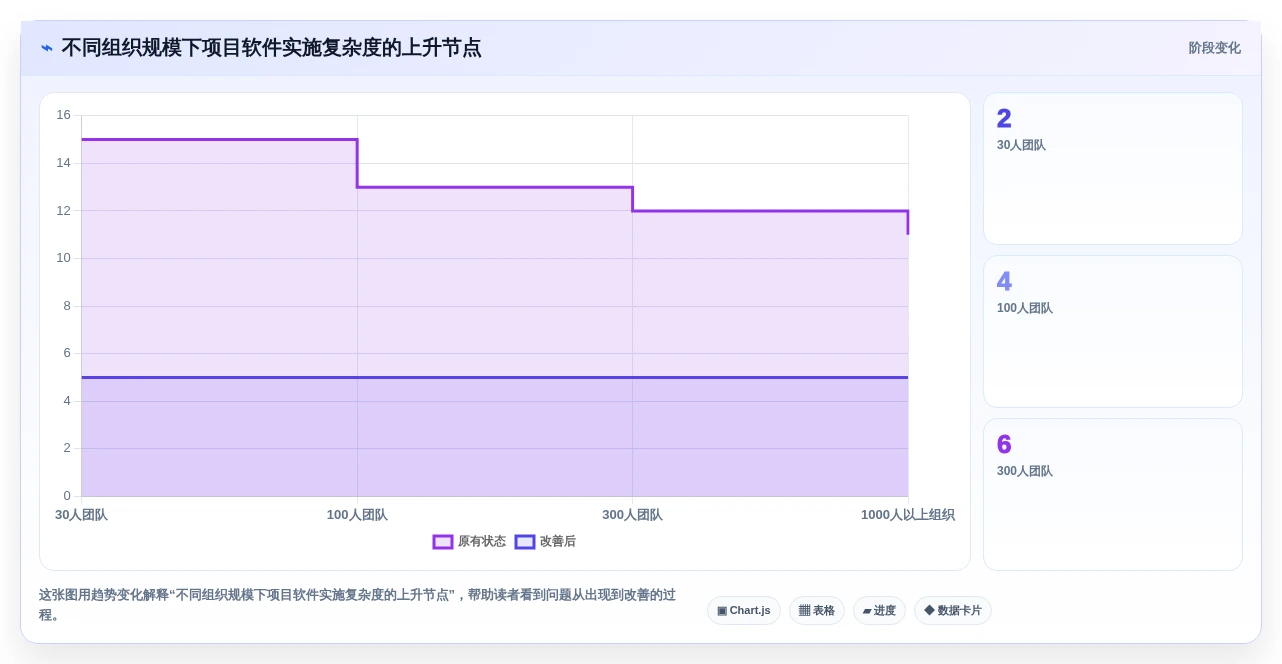The width and height of the screenshot is (1282, 664).
Task: Click the description paragraph below the chart
Action: pos(358,605)
